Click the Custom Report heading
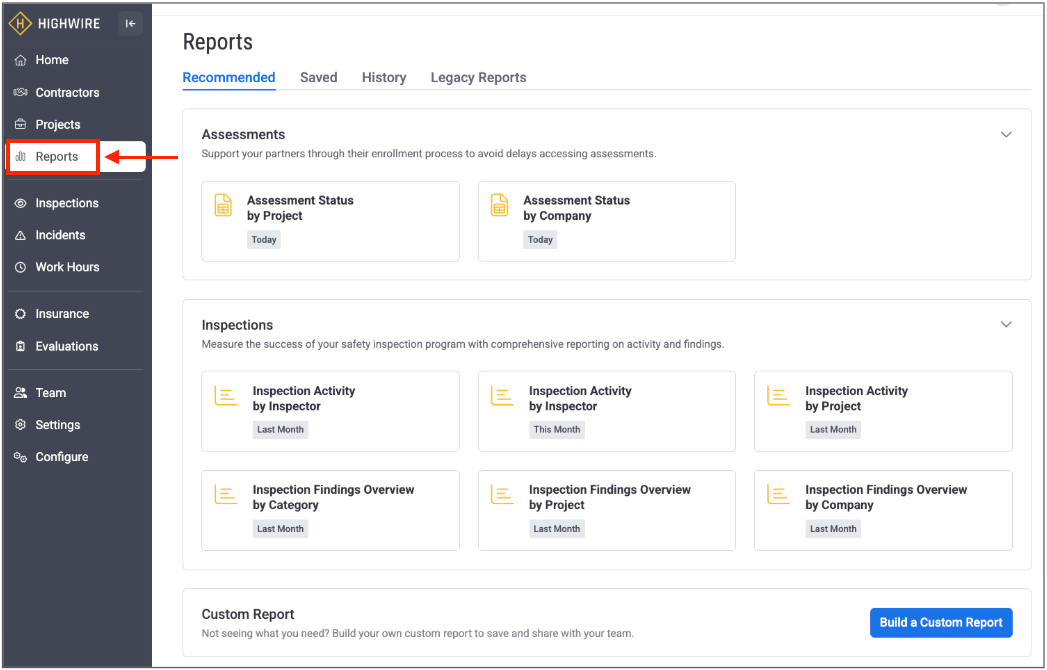The height and width of the screenshot is (670, 1047). [x=248, y=615]
